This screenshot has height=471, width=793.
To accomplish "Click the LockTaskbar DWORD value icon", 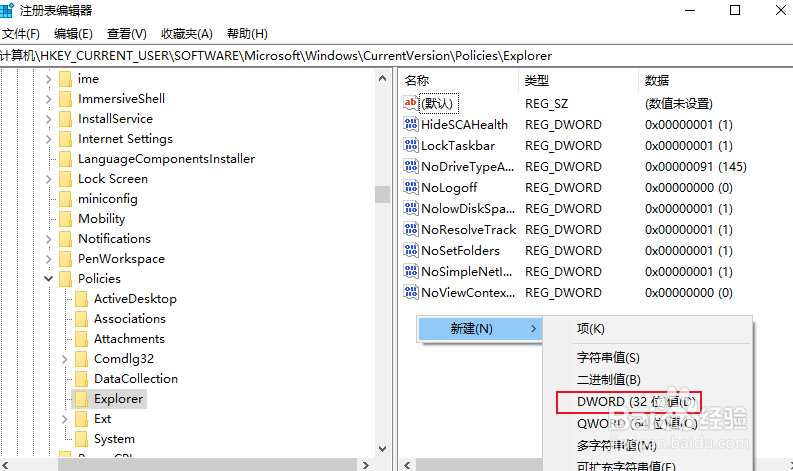I will [x=411, y=145].
